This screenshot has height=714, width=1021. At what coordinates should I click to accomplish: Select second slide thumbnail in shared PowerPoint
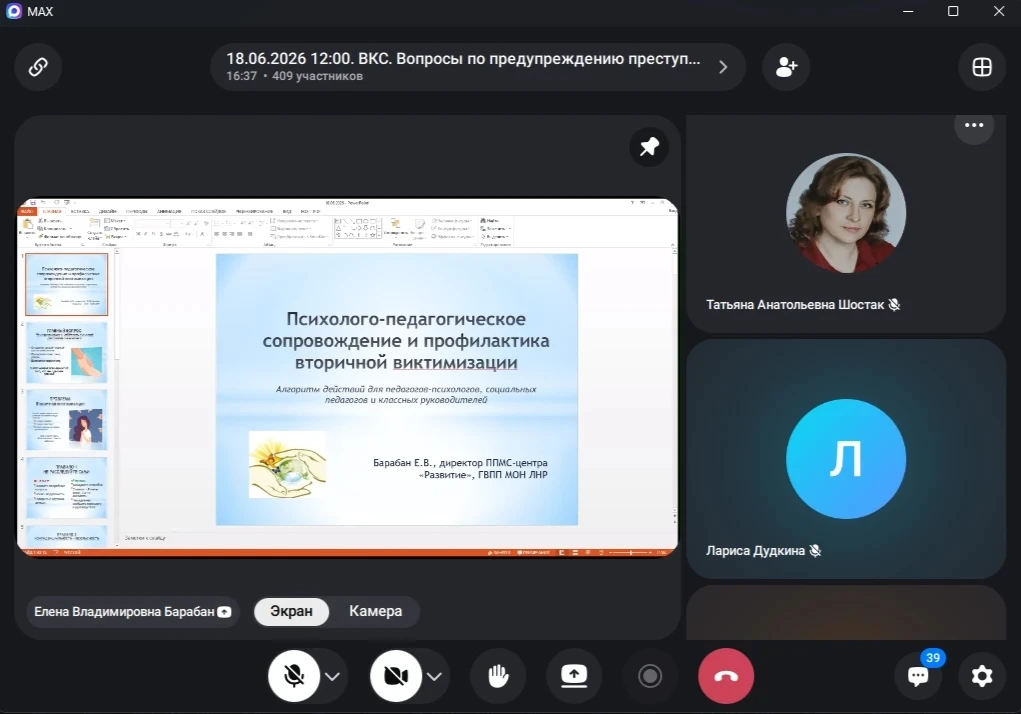point(66,352)
